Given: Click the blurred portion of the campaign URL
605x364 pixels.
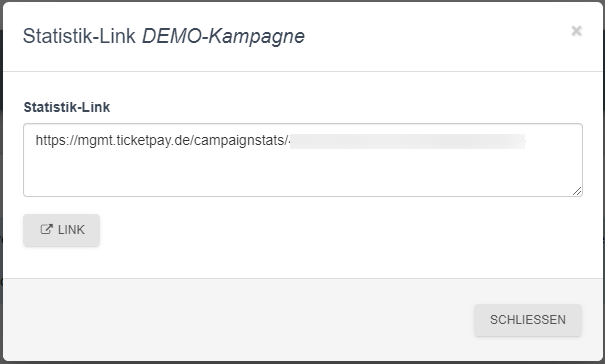Looking at the screenshot, I should tap(407, 141).
